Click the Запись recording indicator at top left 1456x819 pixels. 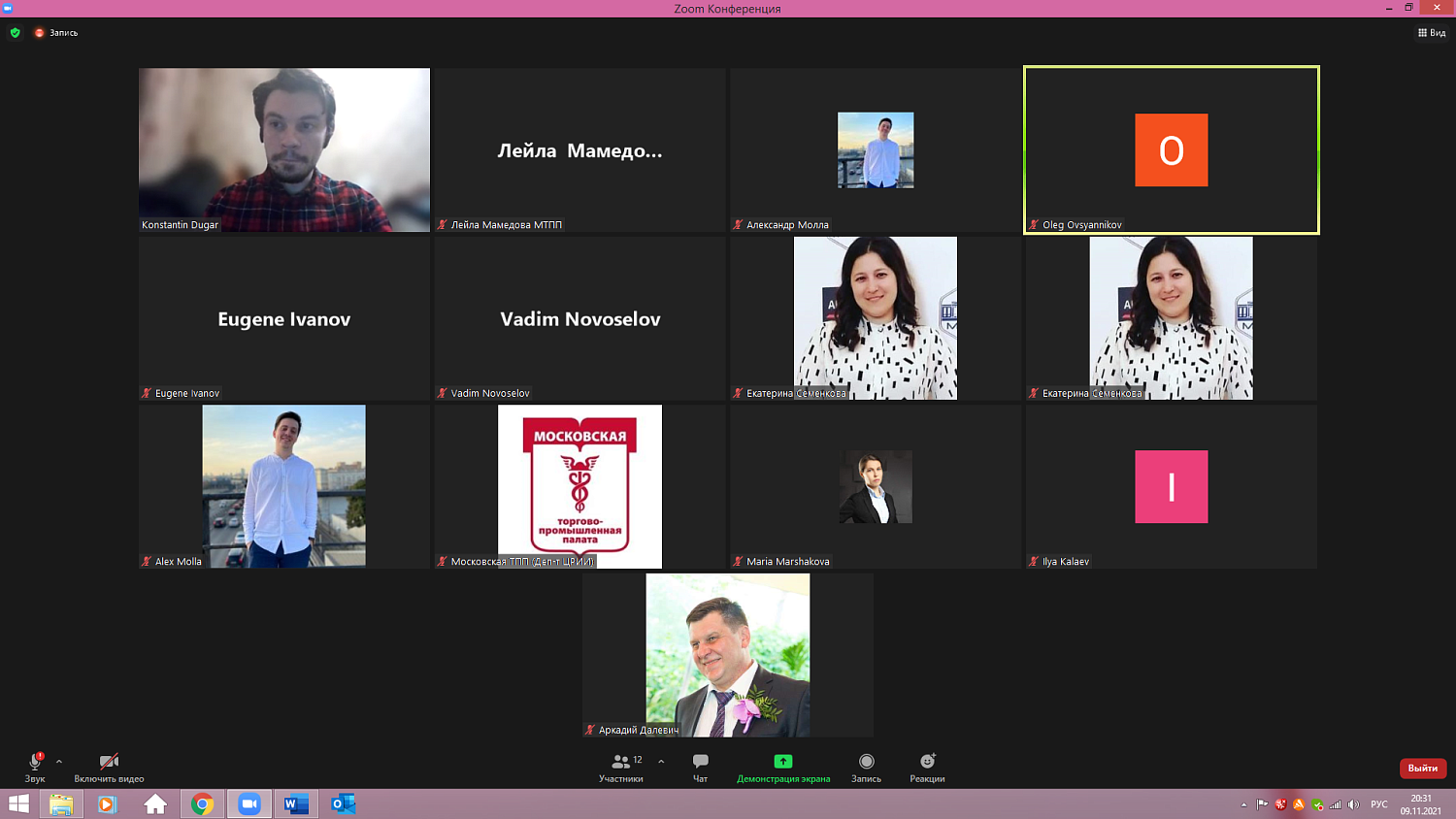[56, 33]
